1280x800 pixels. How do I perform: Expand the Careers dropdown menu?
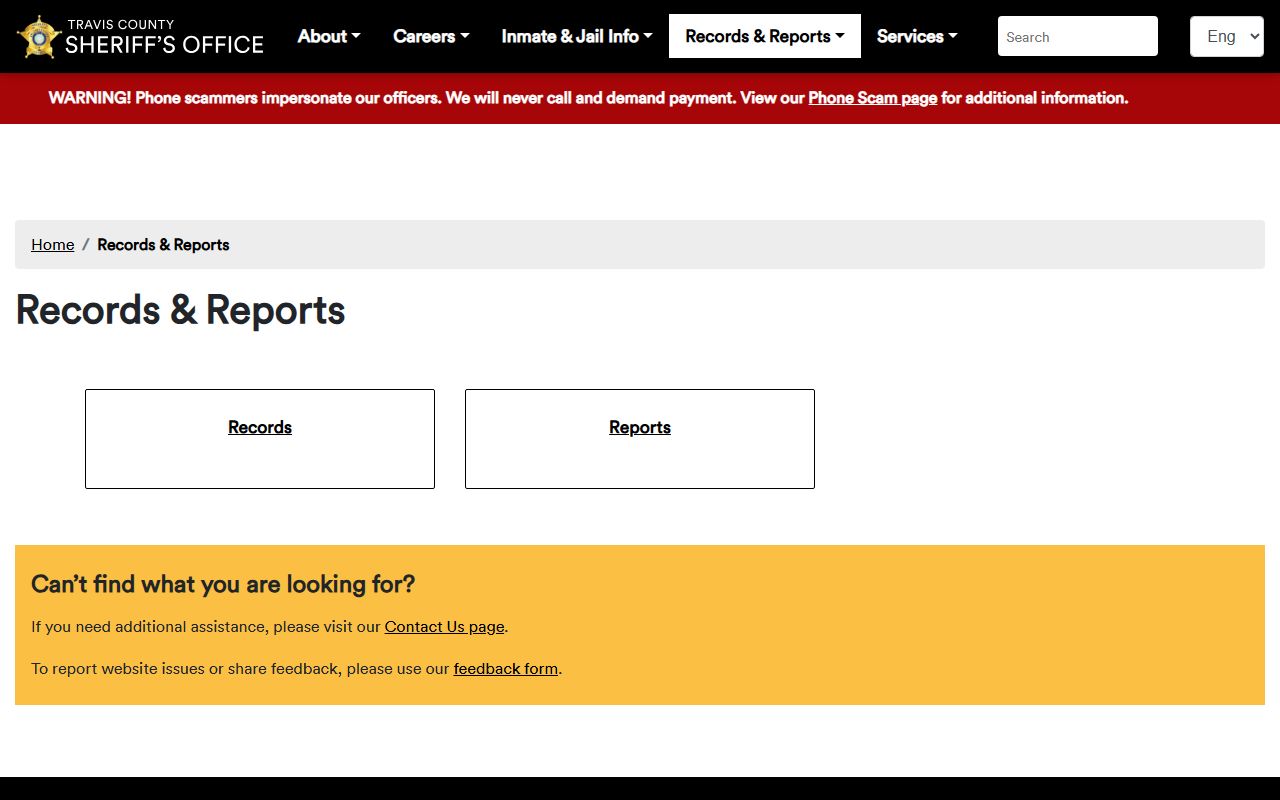click(x=430, y=36)
